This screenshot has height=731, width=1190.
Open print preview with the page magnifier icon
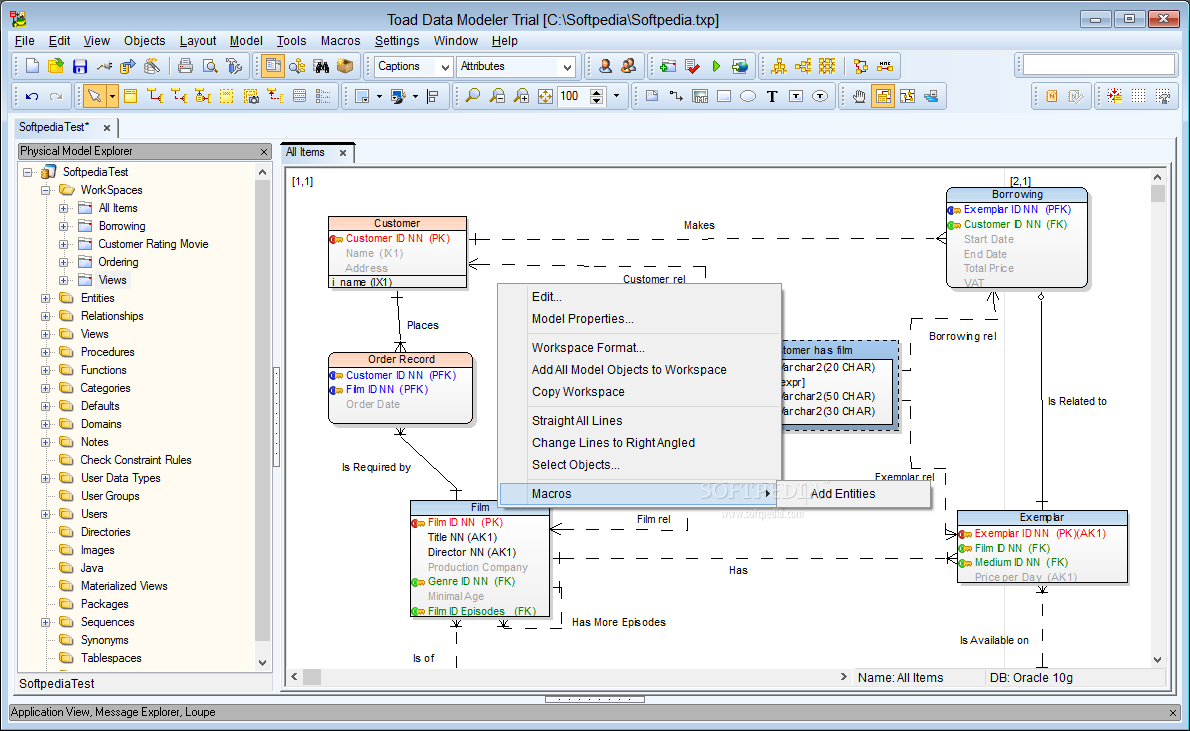(210, 67)
